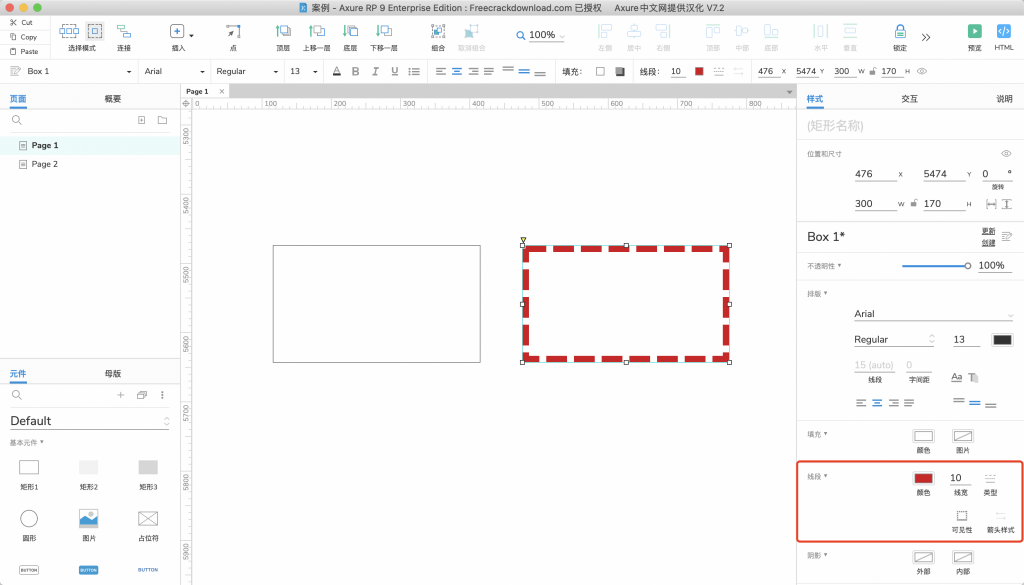The width and height of the screenshot is (1024, 585).
Task: Switch to the Interactions (交互) tab
Action: (x=909, y=99)
